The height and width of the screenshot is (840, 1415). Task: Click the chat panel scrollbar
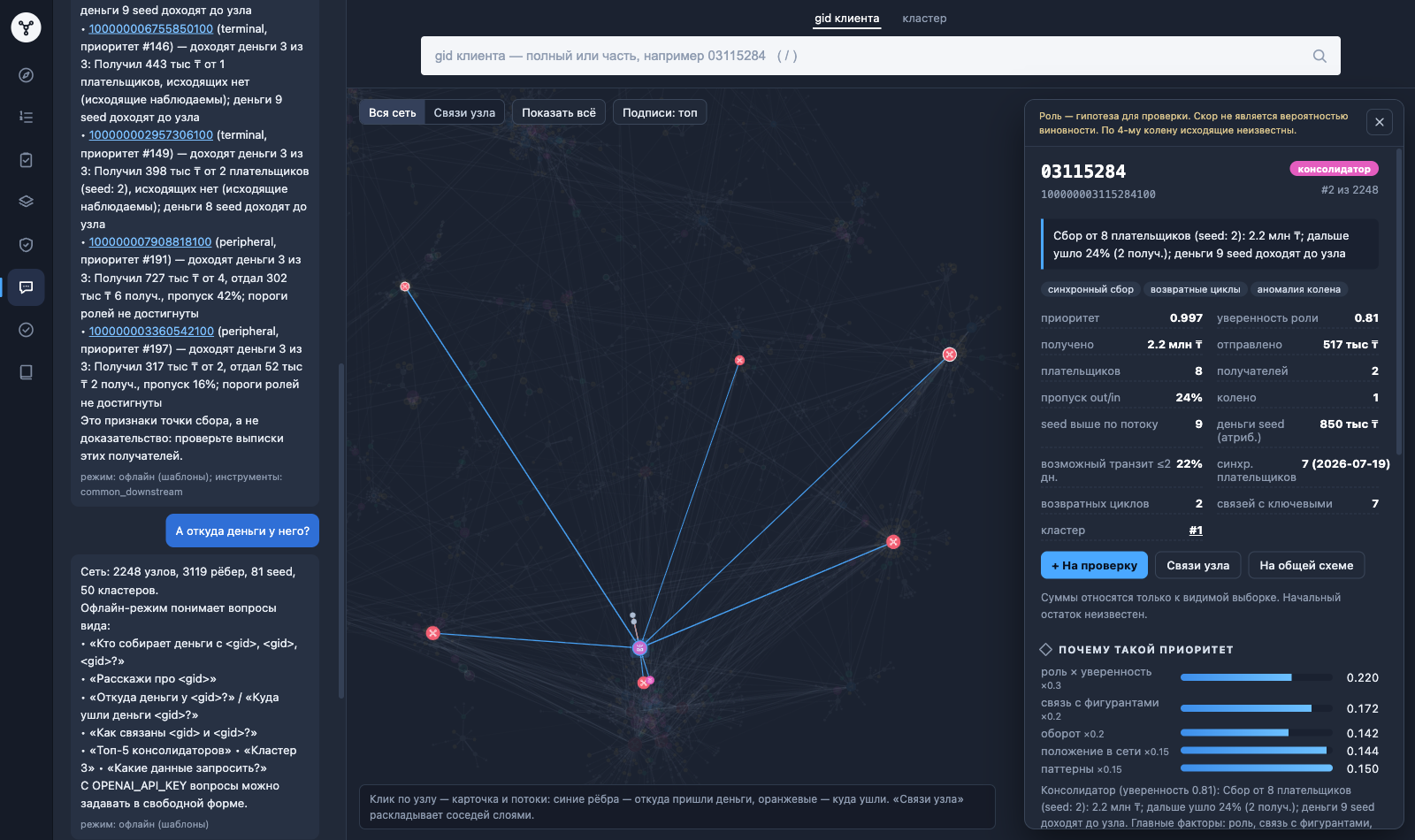(x=341, y=531)
